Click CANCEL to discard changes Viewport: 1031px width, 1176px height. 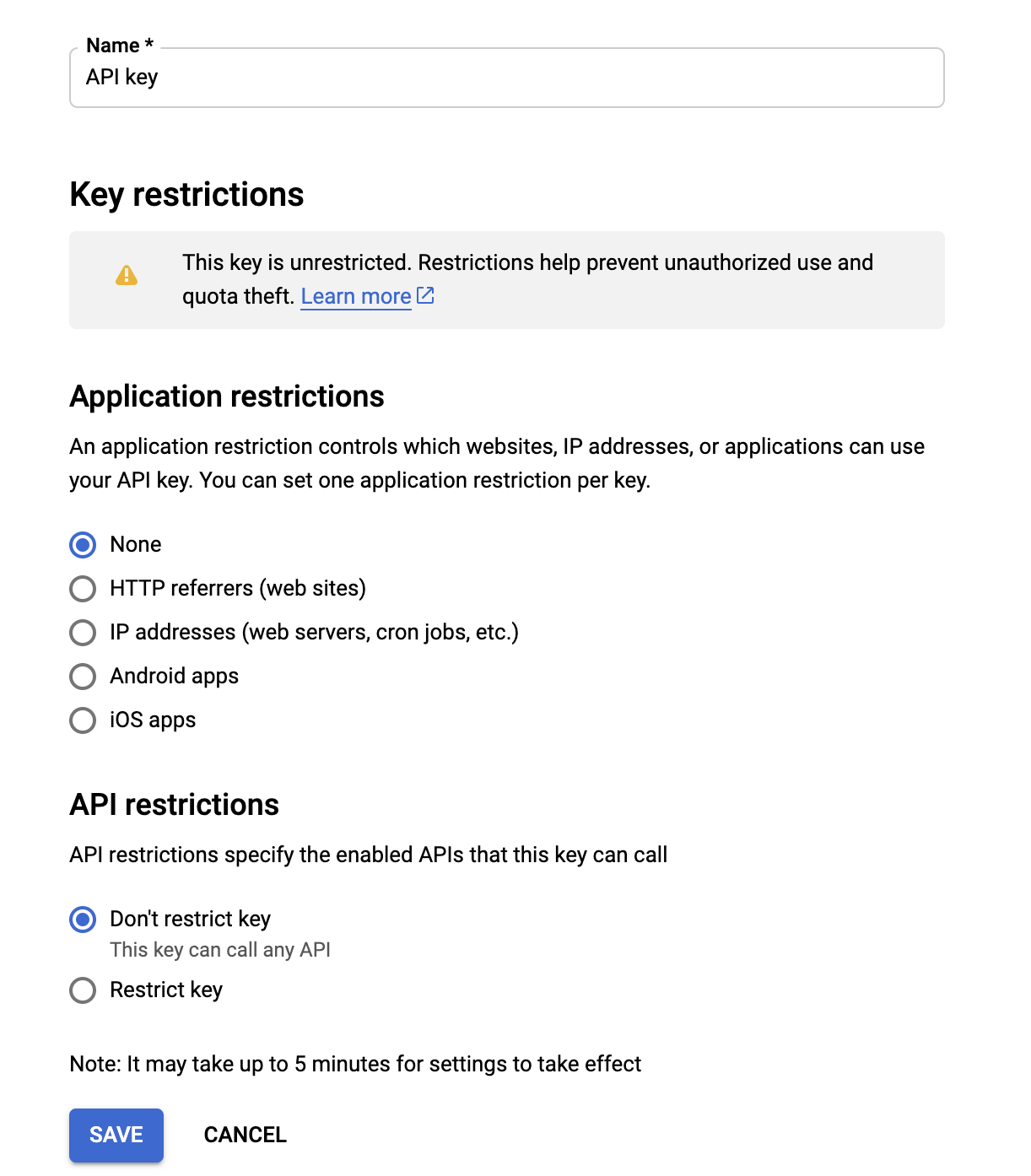(244, 1136)
